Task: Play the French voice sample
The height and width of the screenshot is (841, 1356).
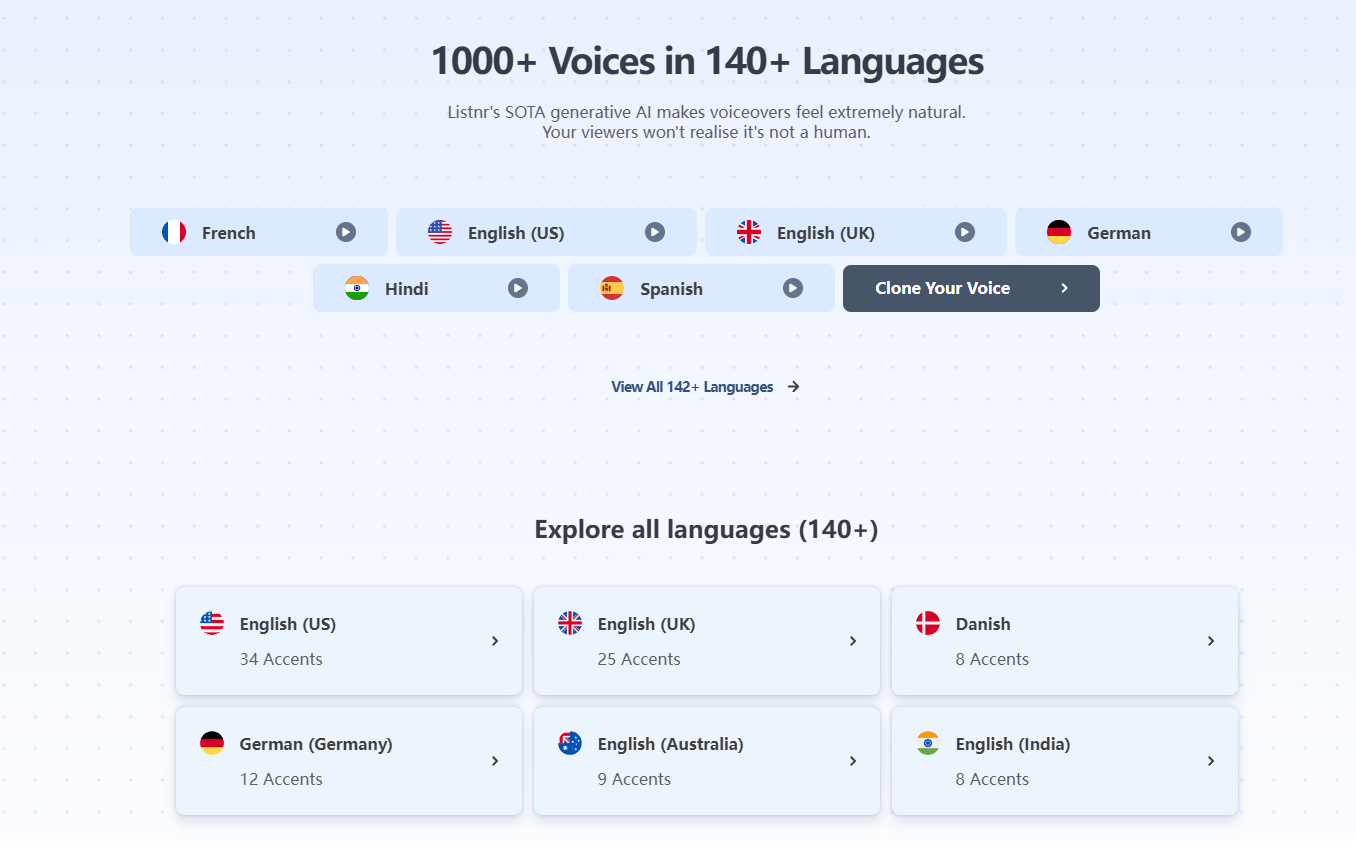Action: [x=346, y=232]
